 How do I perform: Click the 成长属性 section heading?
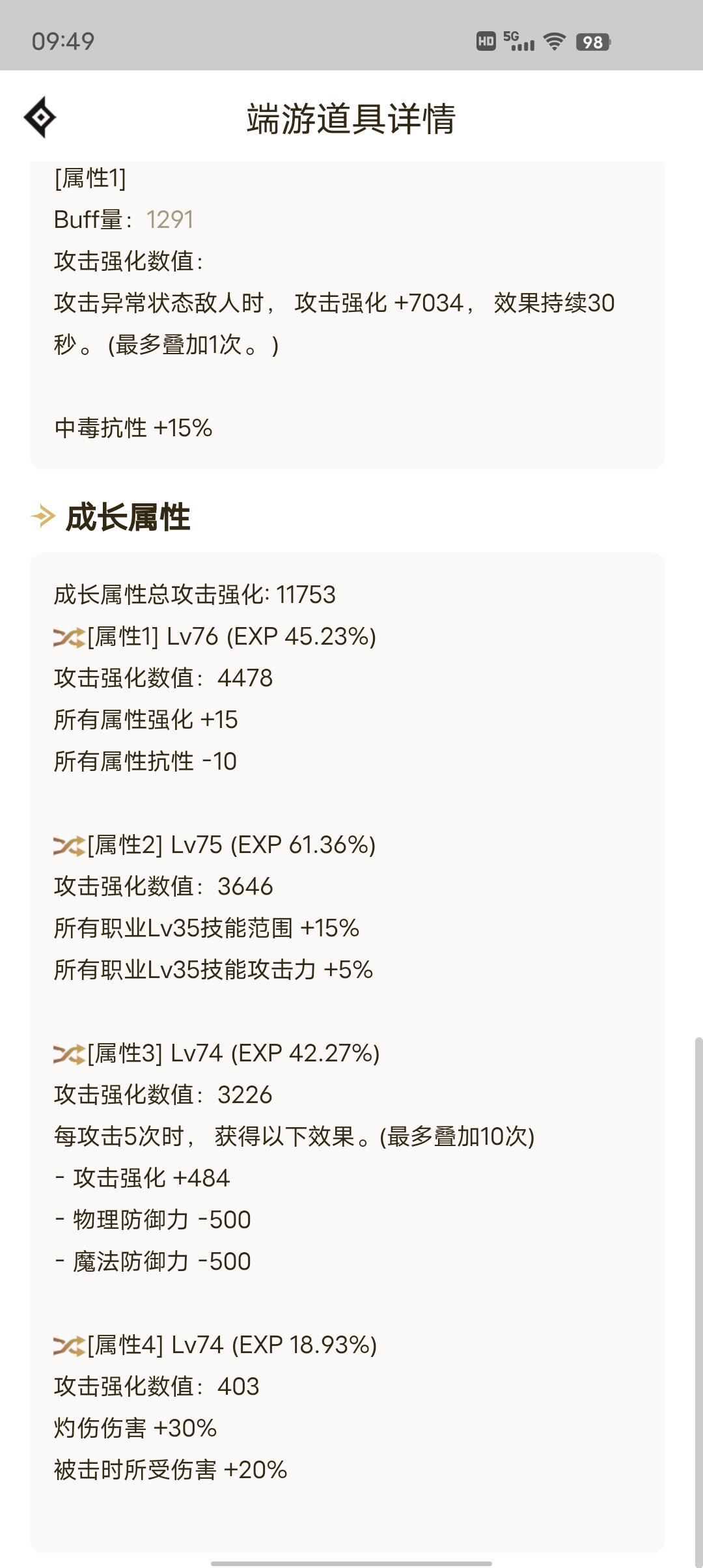(x=128, y=518)
